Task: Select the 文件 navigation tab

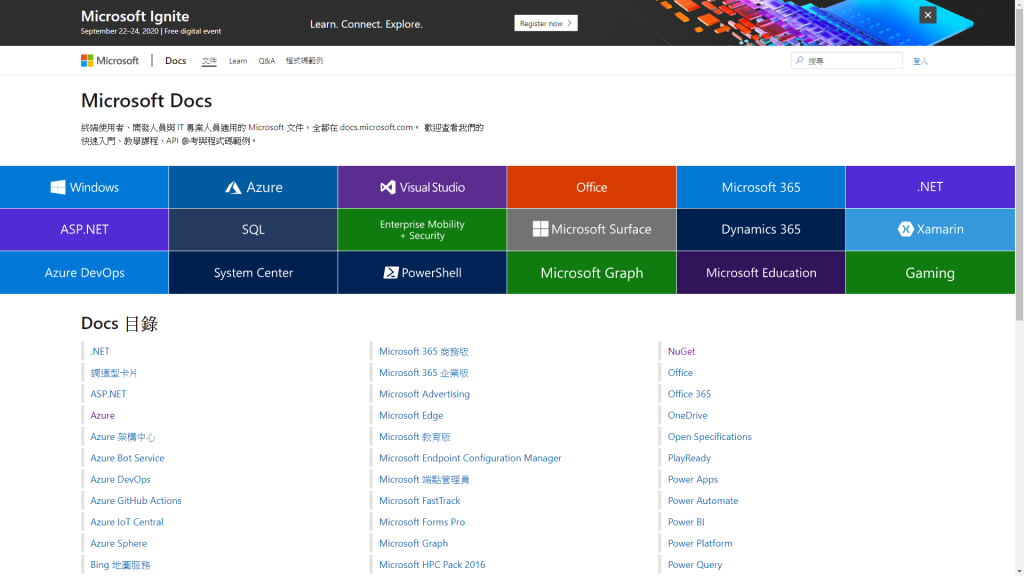Action: (209, 61)
